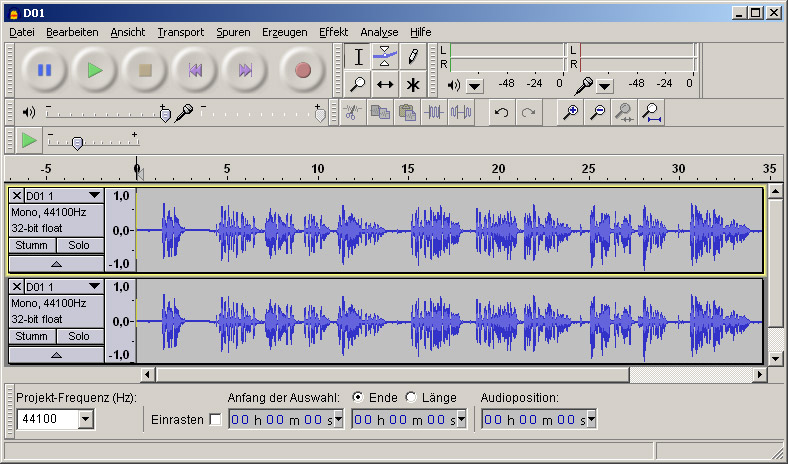Image resolution: width=788 pixels, height=464 pixels.
Task: Skip to end of the project
Action: (245, 70)
